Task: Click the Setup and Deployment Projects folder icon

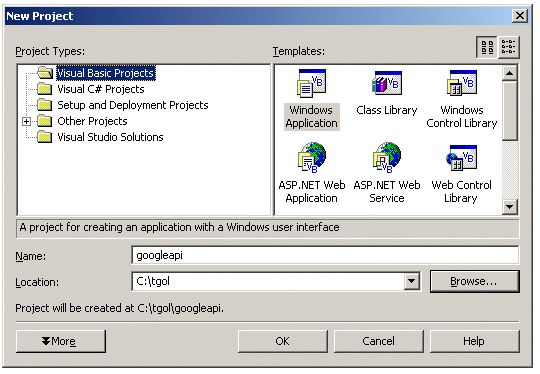Action: (x=45, y=105)
